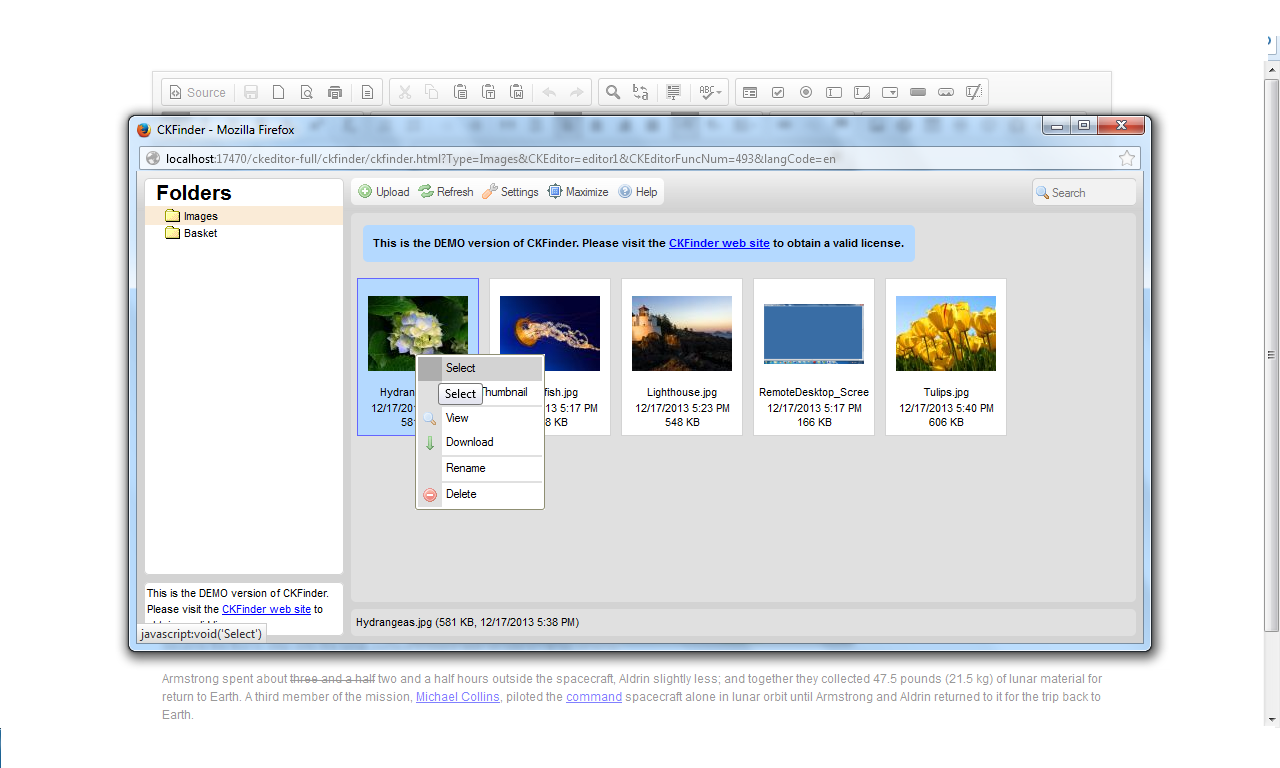Click New Page icon in editor toolbar

click(279, 92)
